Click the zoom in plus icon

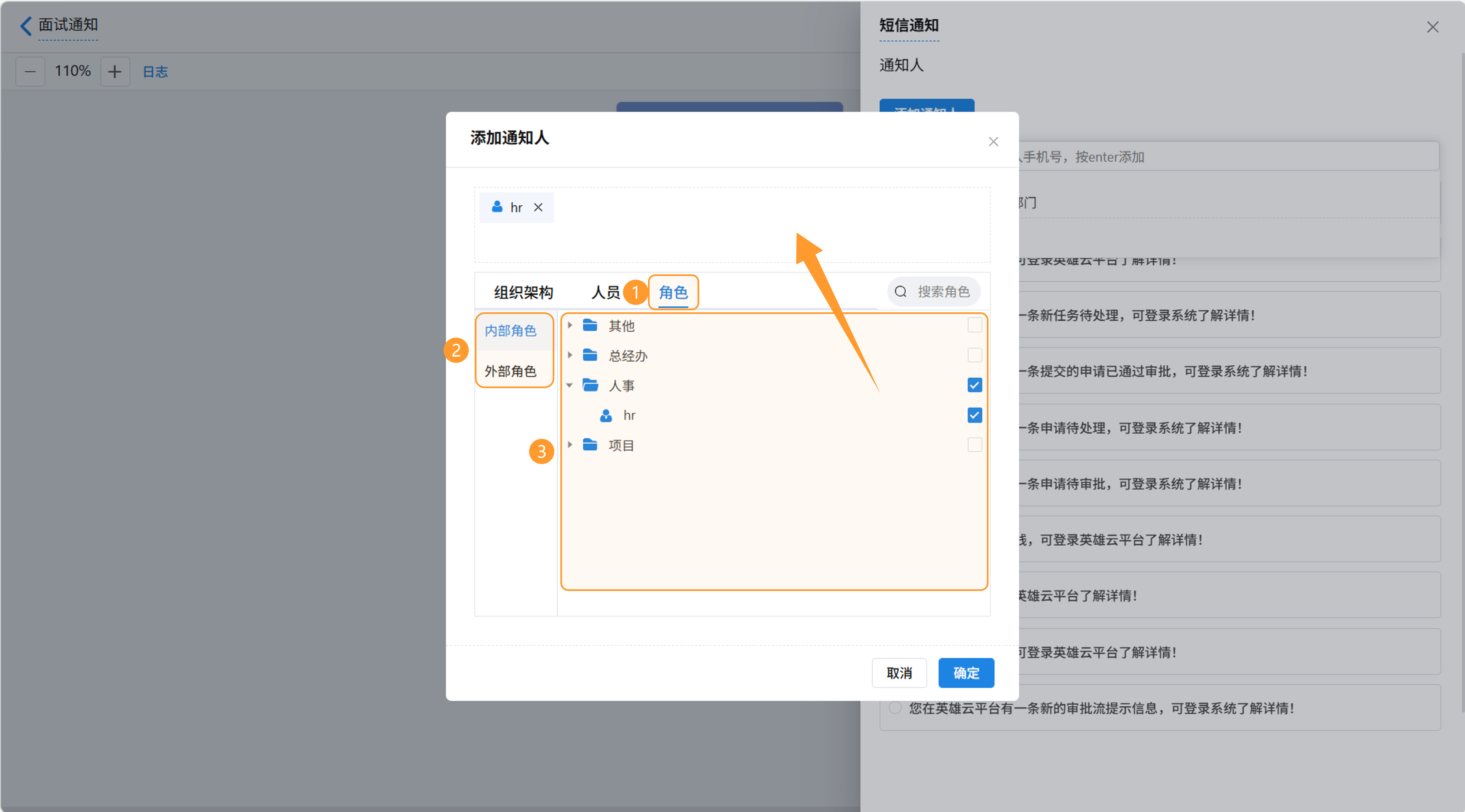tap(115, 72)
